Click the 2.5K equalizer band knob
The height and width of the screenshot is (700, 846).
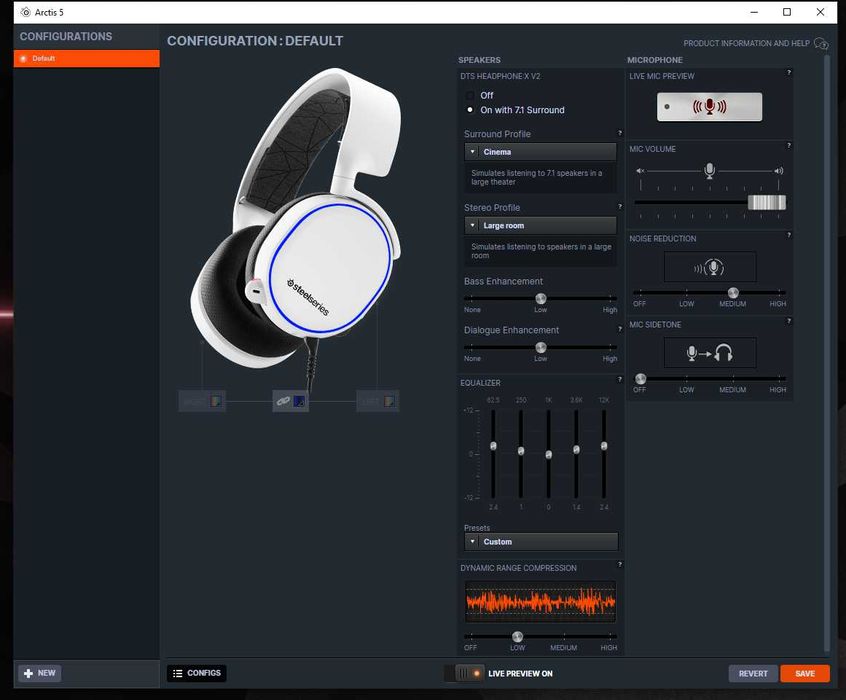coord(576,450)
